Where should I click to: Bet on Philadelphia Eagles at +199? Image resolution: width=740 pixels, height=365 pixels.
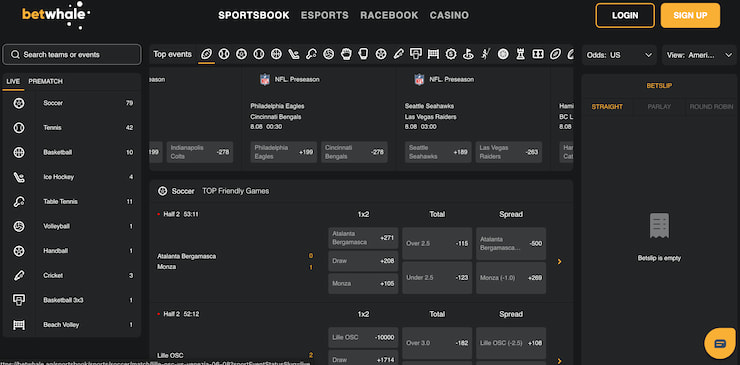[x=284, y=152]
